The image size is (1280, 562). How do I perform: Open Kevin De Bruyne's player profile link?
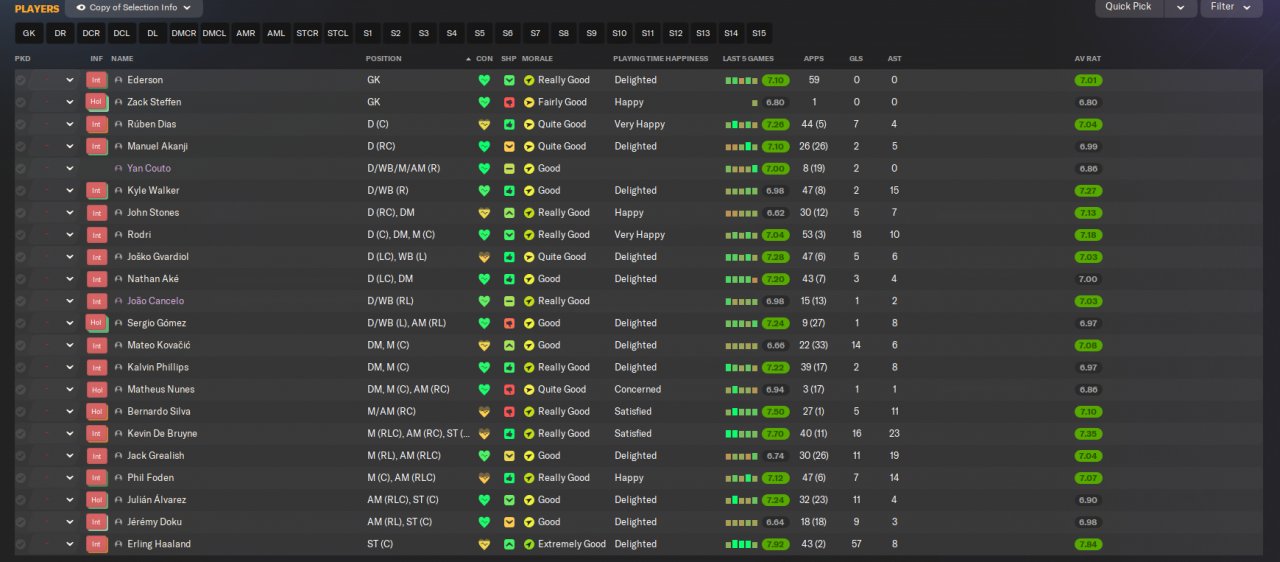click(x=162, y=434)
